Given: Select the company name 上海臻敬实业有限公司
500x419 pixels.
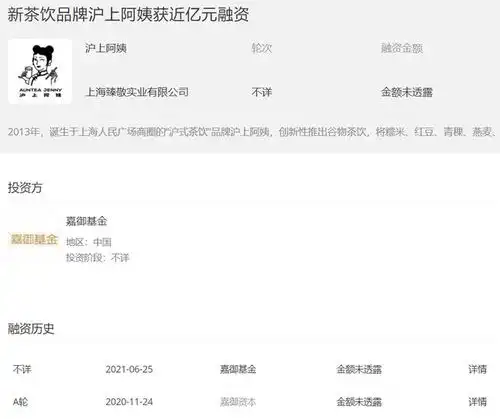Looking at the screenshot, I should click(137, 92).
